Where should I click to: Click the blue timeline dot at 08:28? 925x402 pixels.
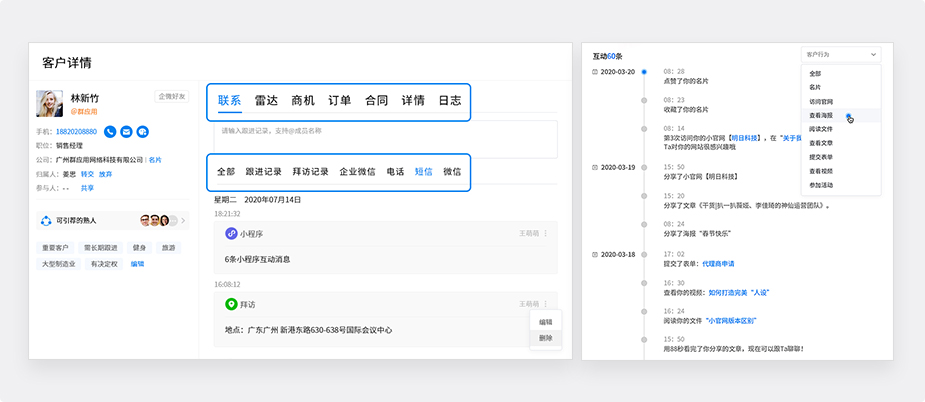click(x=644, y=72)
